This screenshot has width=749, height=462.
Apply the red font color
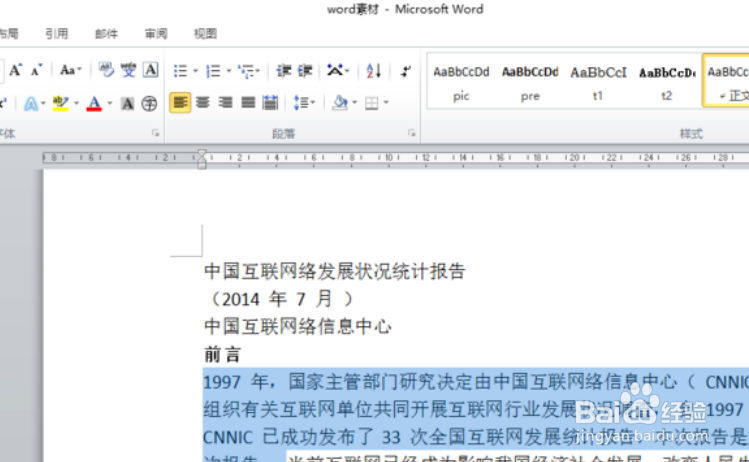pyautogui.click(x=94, y=103)
